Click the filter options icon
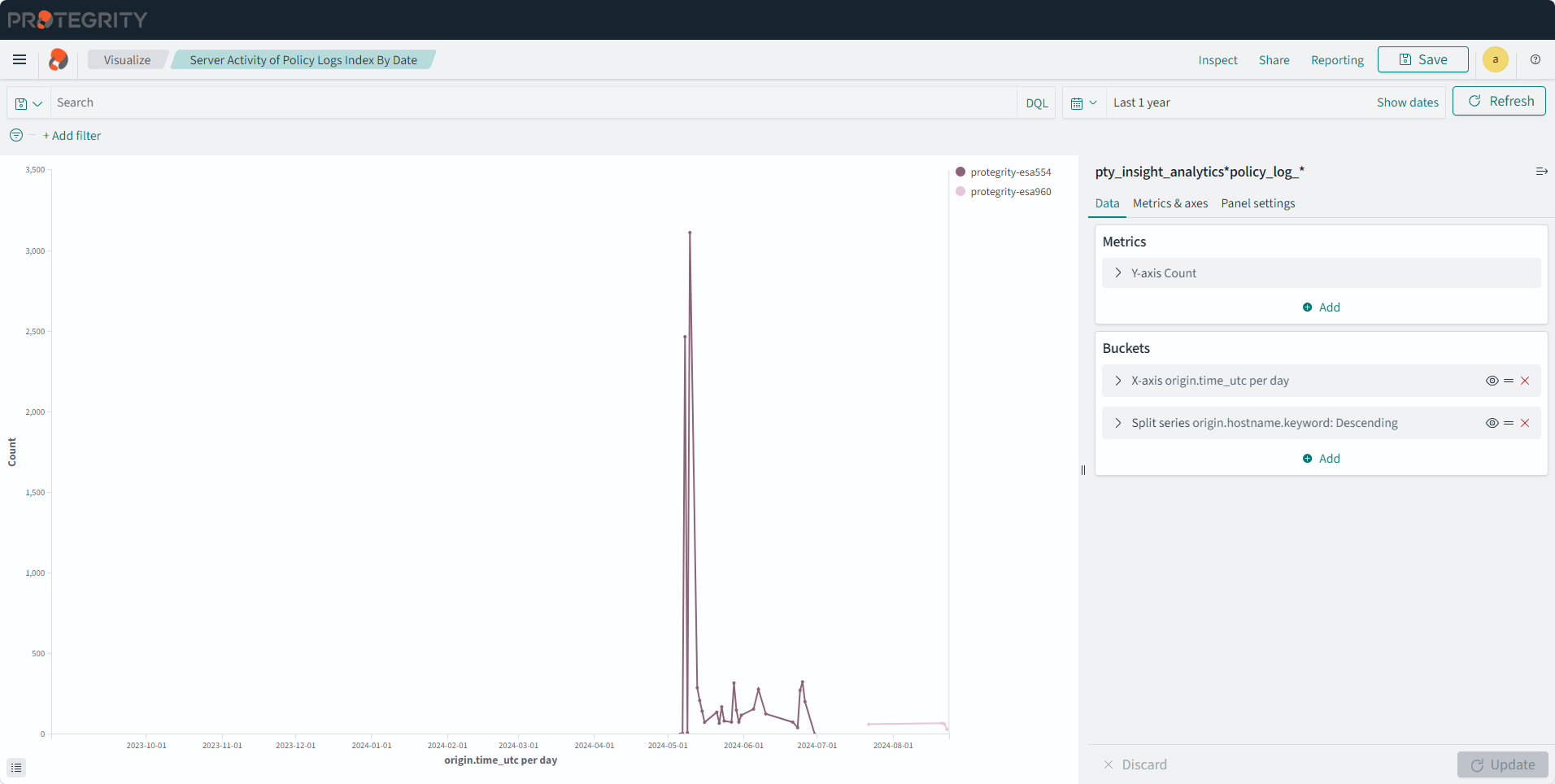The image size is (1555, 784). tap(16, 135)
